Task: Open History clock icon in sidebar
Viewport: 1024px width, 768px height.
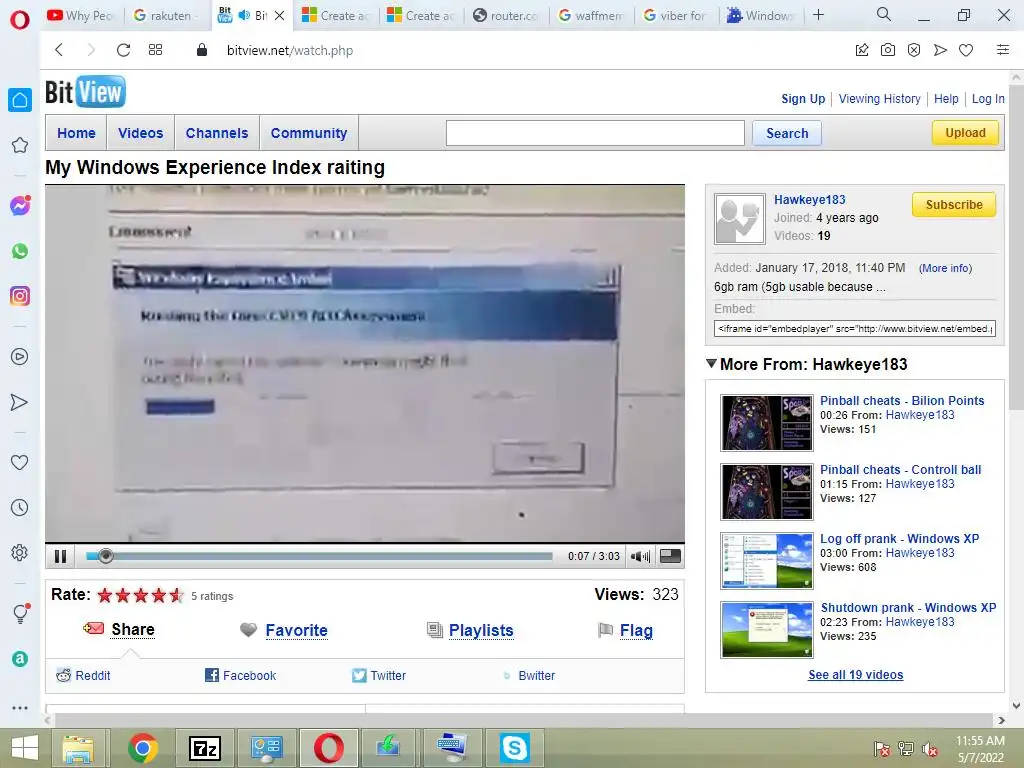Action: pos(20,507)
